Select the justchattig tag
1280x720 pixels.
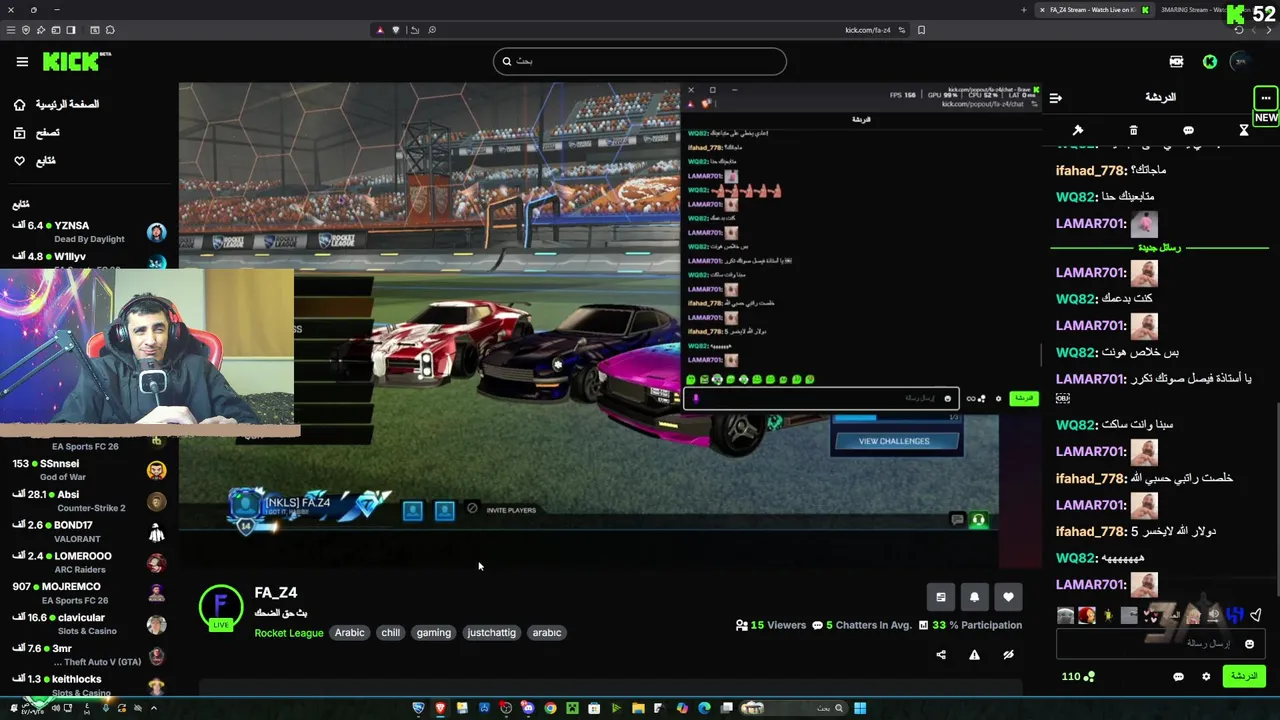tap(492, 632)
